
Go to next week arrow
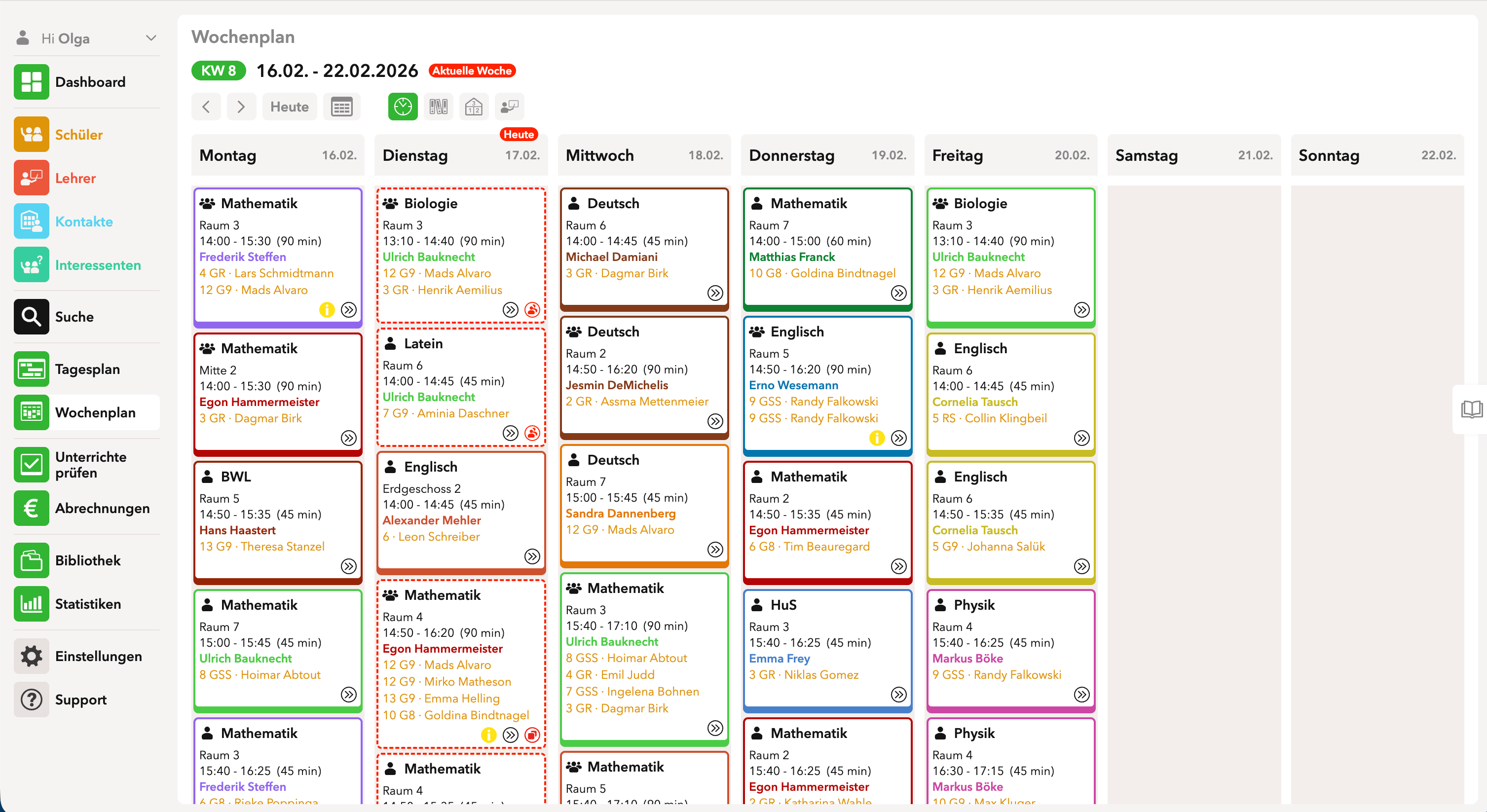241,107
